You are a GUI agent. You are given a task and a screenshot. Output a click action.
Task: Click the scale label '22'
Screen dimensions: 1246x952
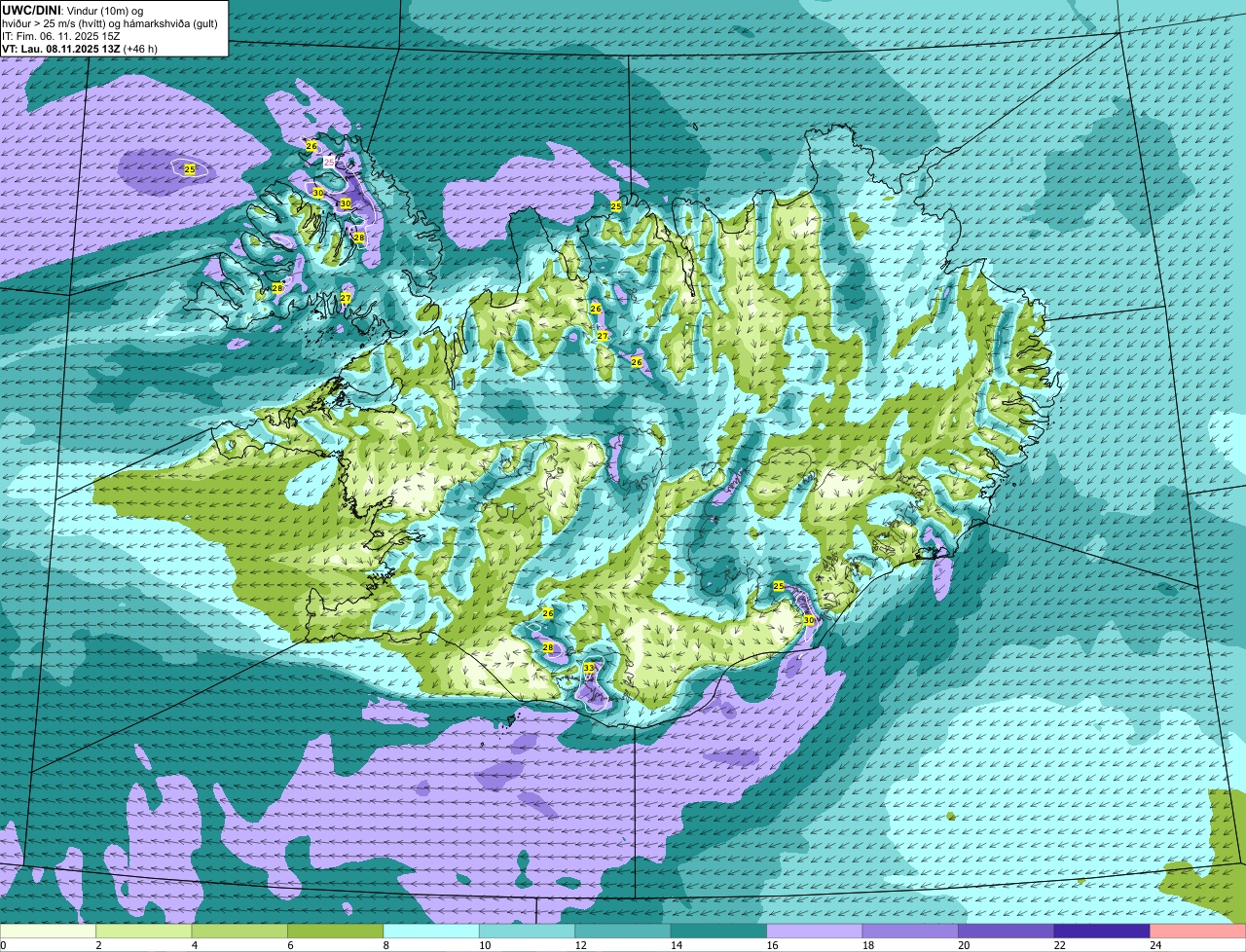[1058, 945]
